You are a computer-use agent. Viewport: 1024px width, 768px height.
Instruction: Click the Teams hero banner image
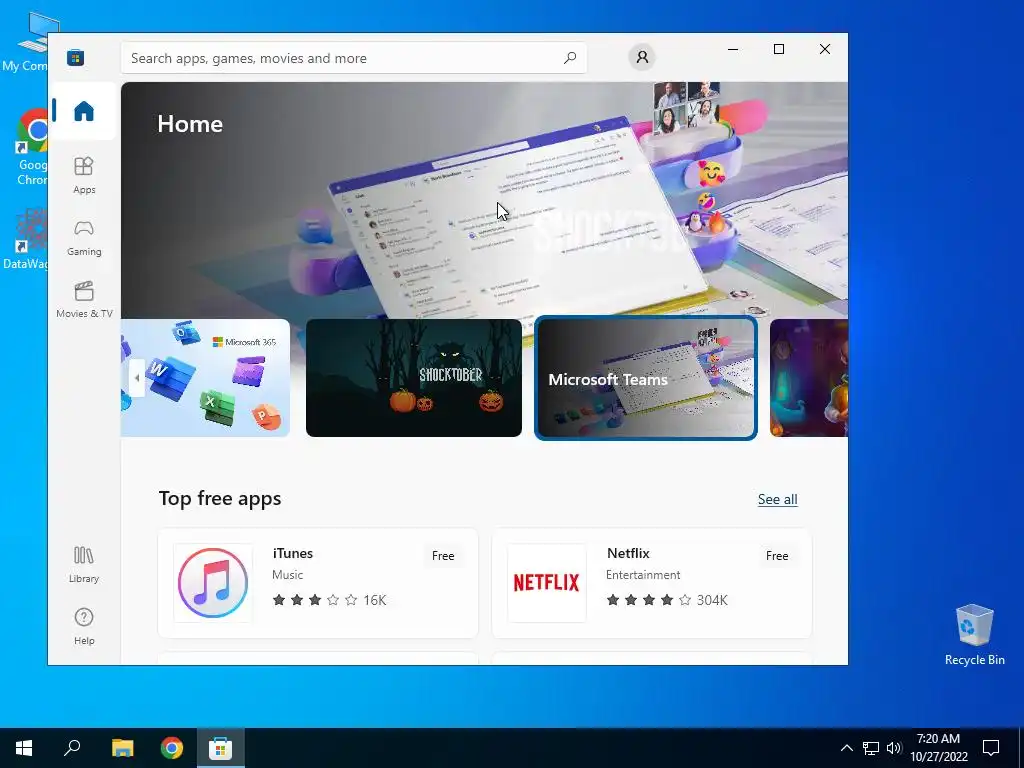pos(485,200)
